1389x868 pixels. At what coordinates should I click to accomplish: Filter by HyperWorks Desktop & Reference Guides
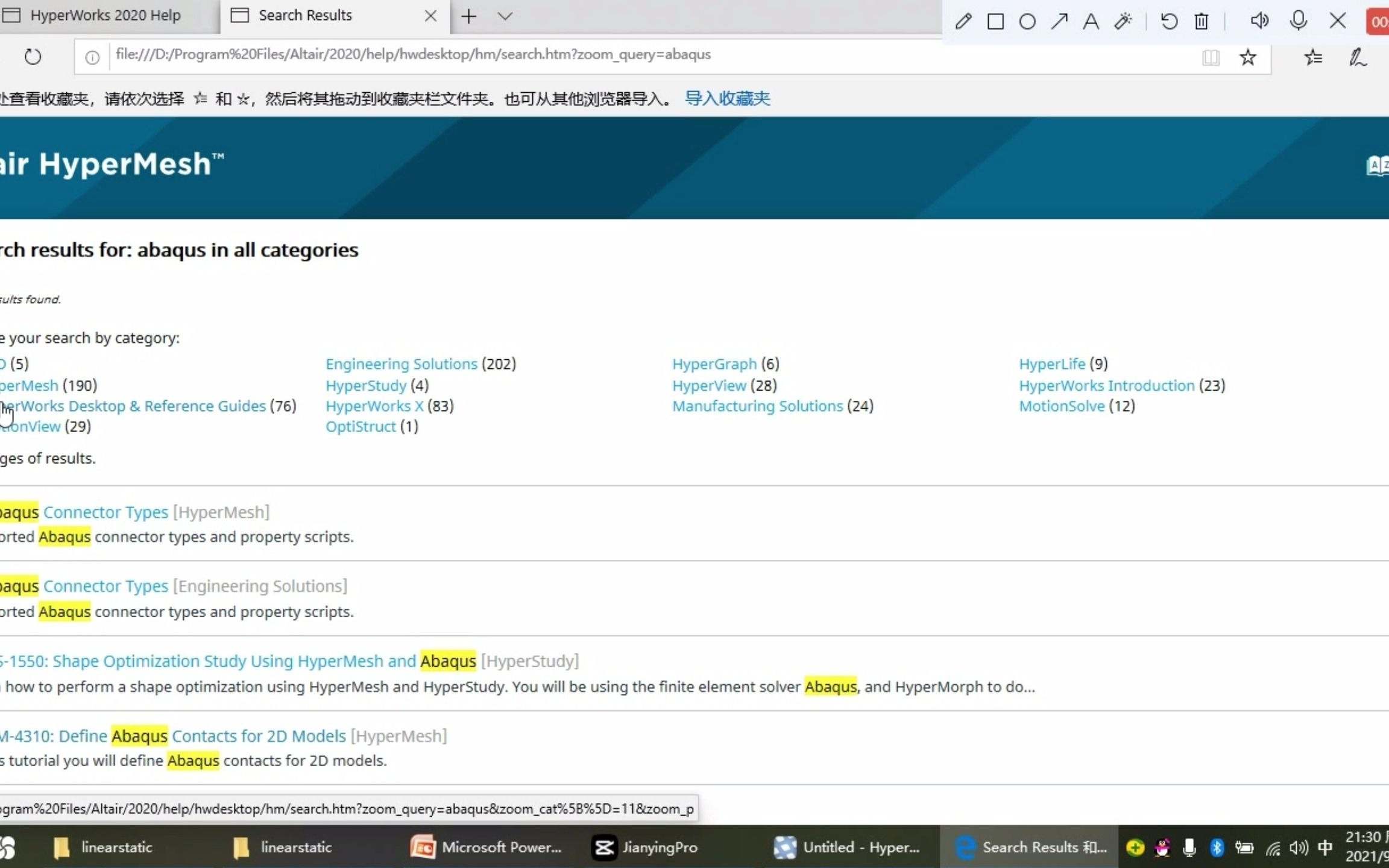[133, 406]
